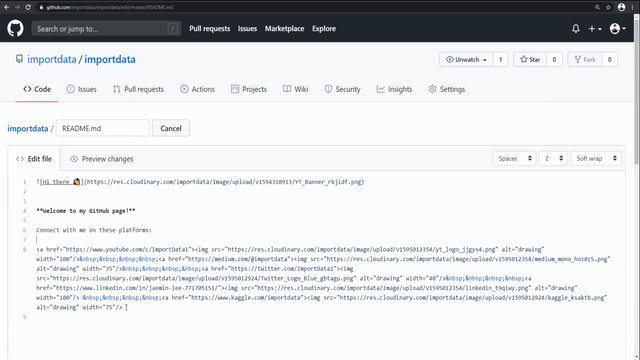Switch to the Settings tab
This screenshot has height=360, width=640.
pyautogui.click(x=447, y=89)
